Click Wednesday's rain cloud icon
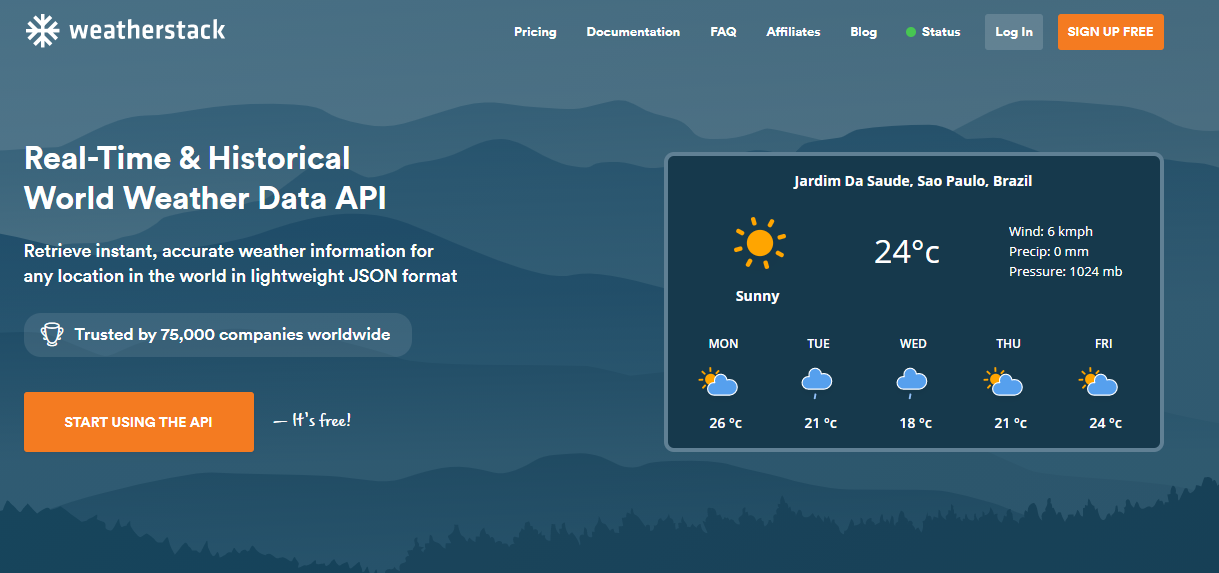Viewport: 1219px width, 573px height. (912, 383)
